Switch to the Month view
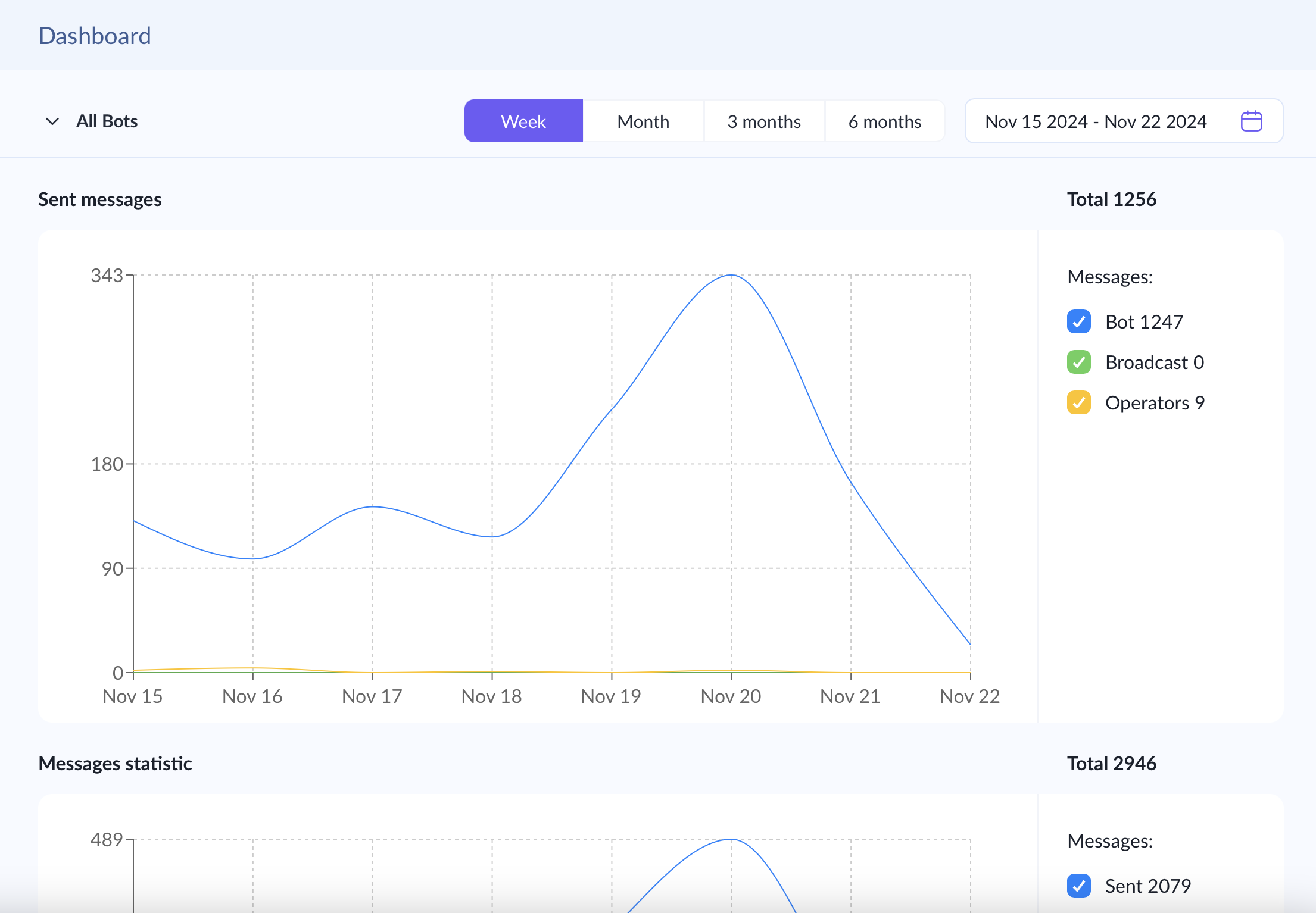Image resolution: width=1316 pixels, height=913 pixels. pyautogui.click(x=643, y=121)
